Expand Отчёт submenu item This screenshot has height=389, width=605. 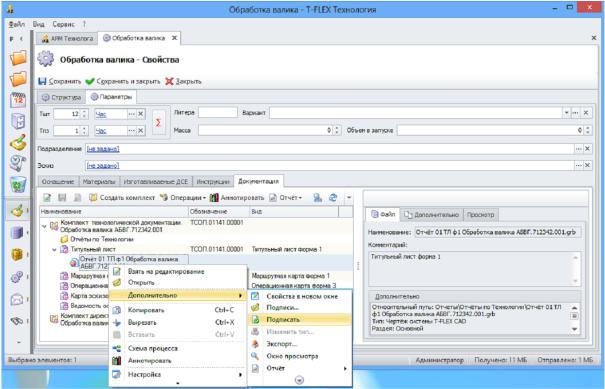click(300, 368)
